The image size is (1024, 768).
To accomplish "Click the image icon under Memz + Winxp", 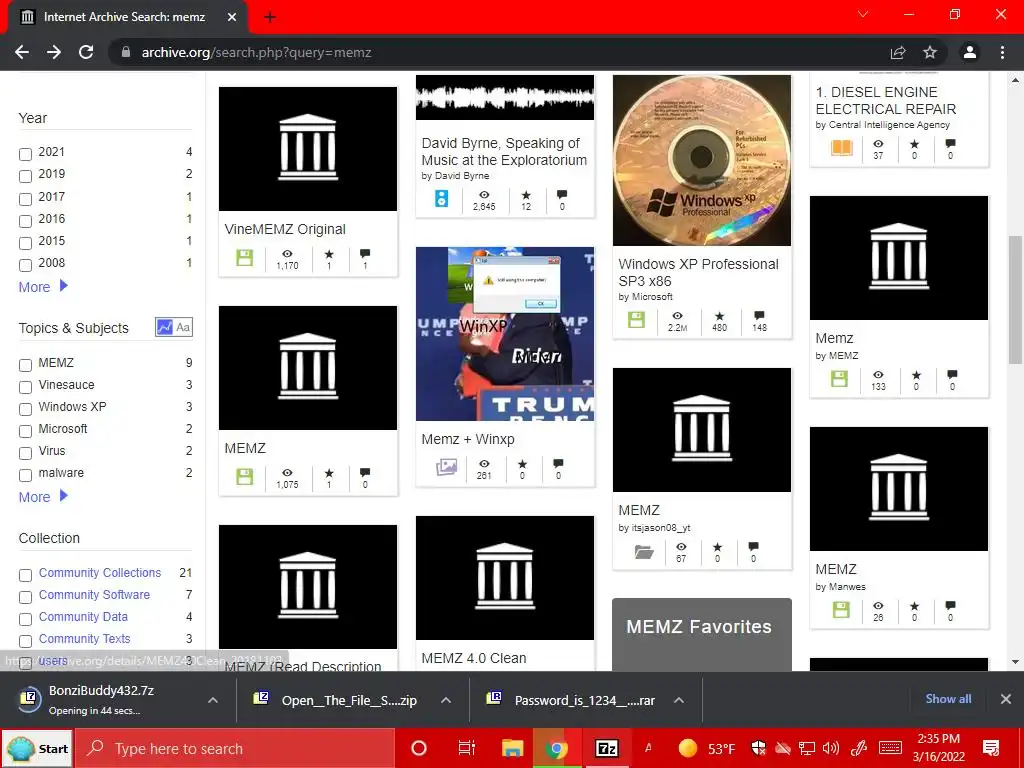I will [447, 467].
